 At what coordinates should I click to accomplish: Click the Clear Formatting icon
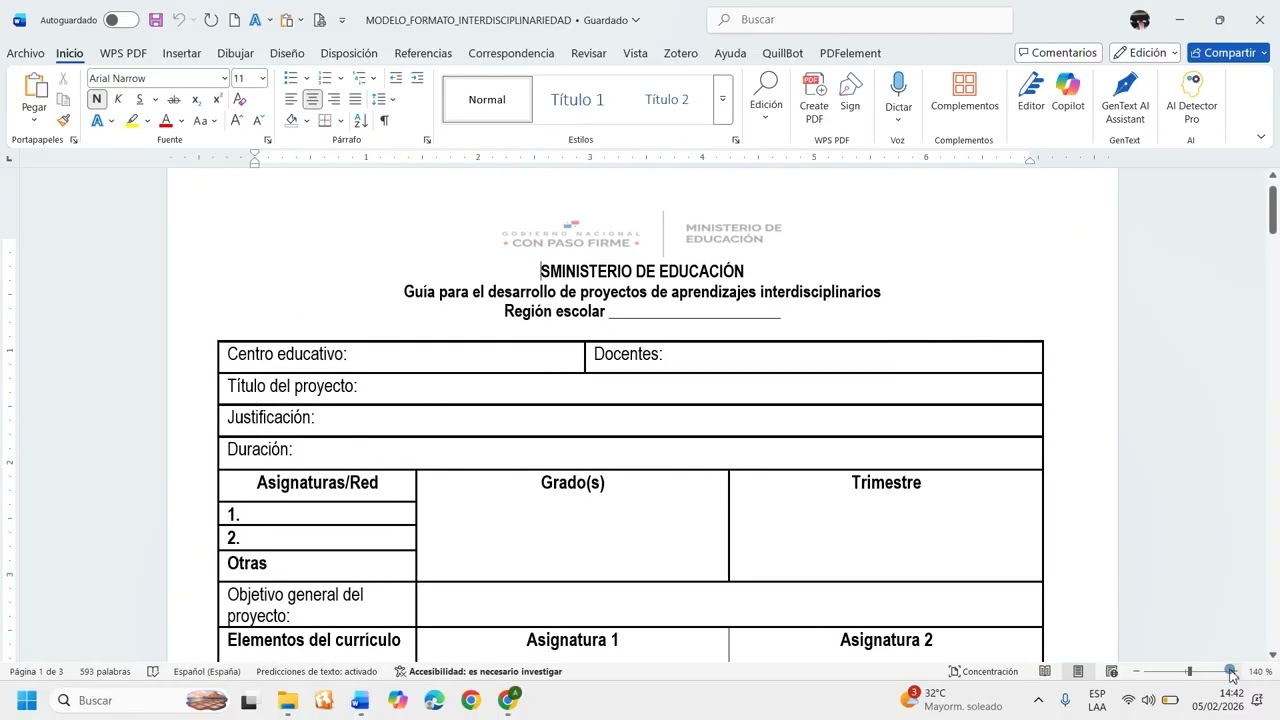240,99
